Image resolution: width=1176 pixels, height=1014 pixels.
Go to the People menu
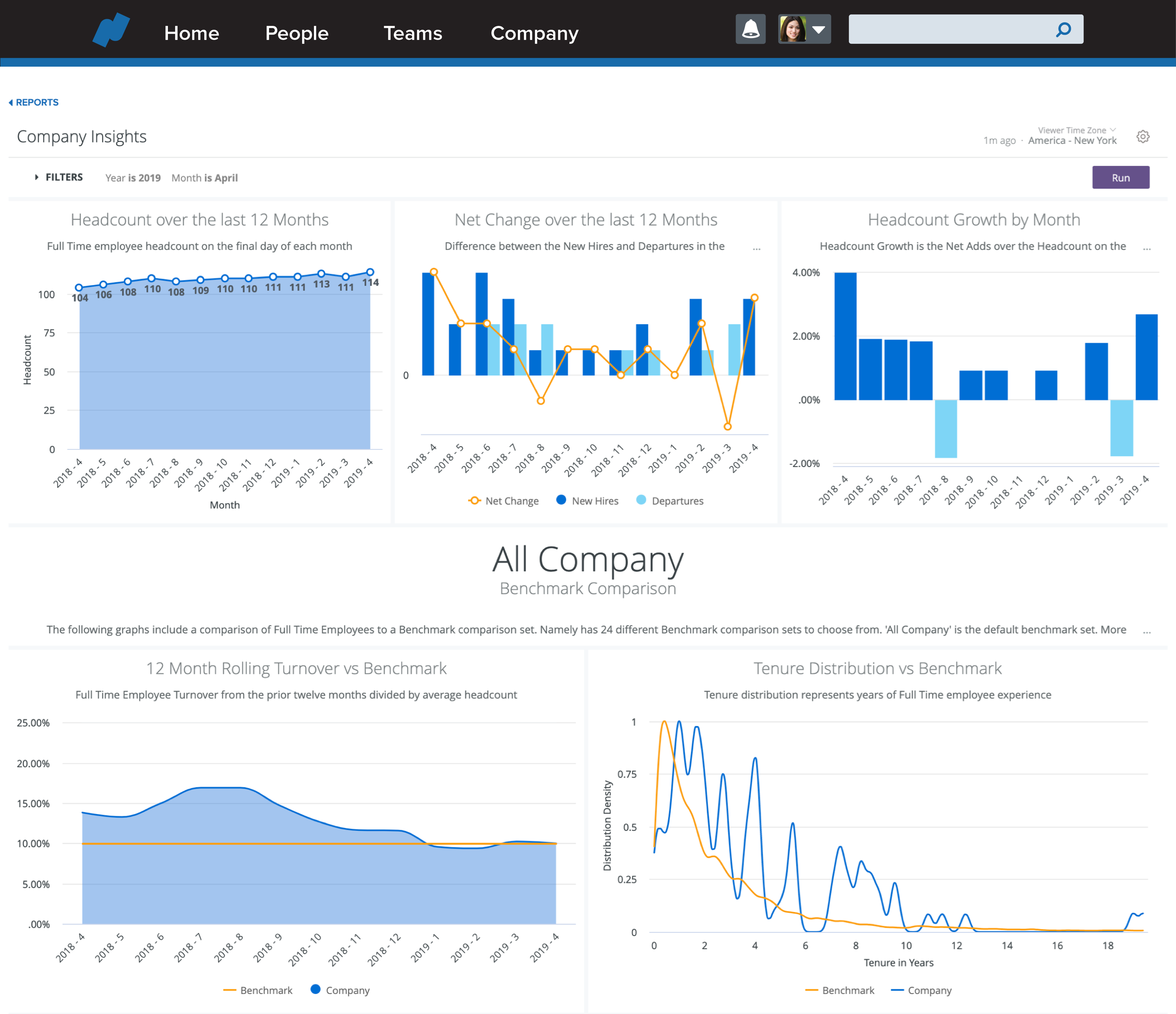pyautogui.click(x=297, y=33)
